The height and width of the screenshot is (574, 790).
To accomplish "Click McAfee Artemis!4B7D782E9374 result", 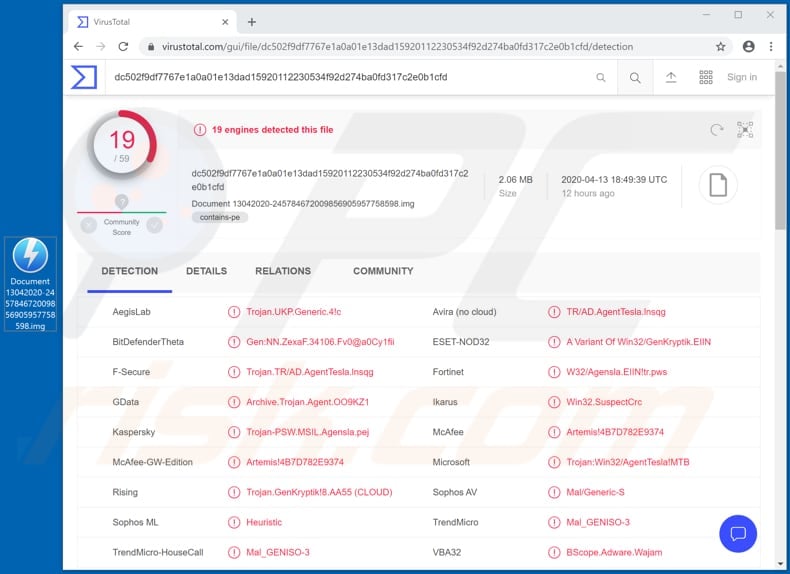I will 615,432.
